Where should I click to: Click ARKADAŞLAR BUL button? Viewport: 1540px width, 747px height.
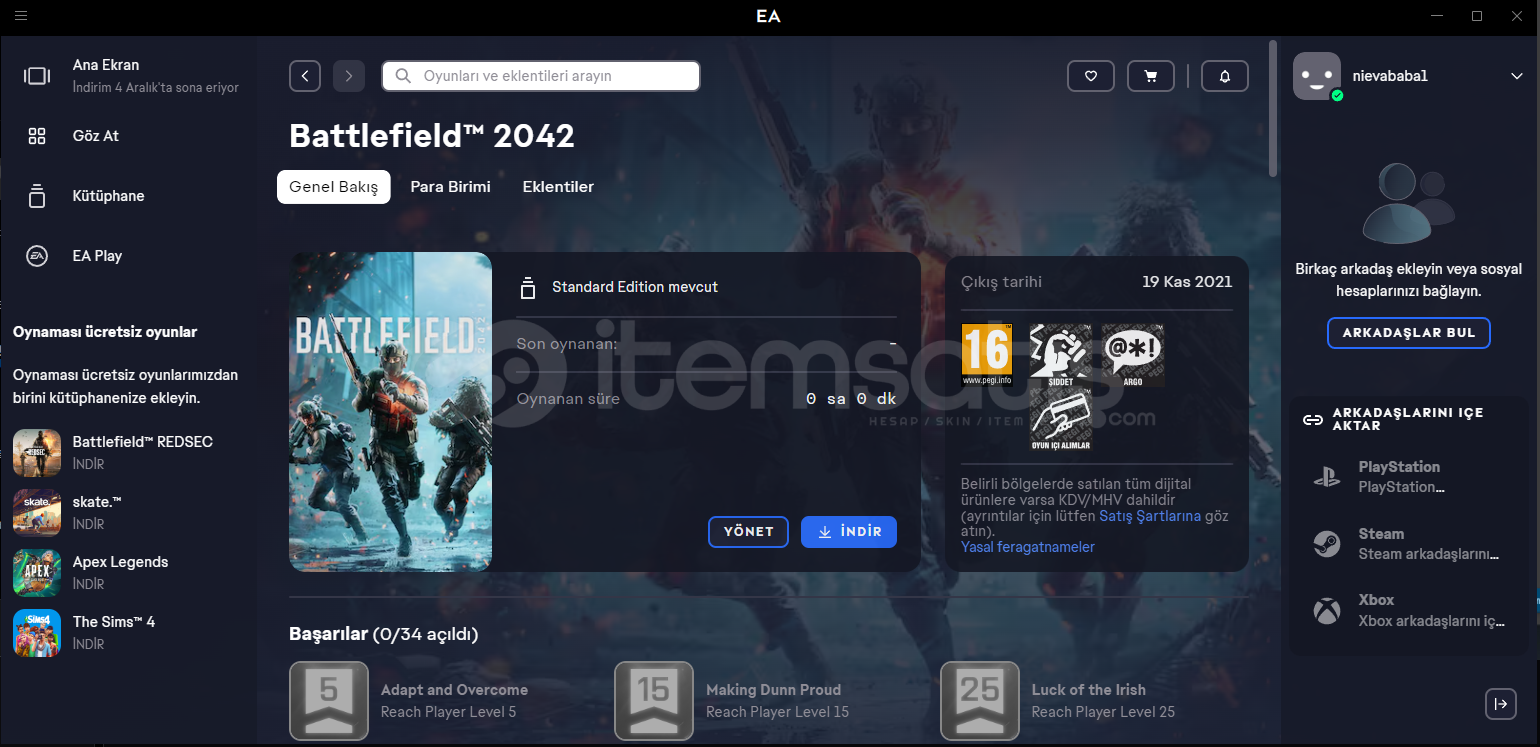[1409, 333]
